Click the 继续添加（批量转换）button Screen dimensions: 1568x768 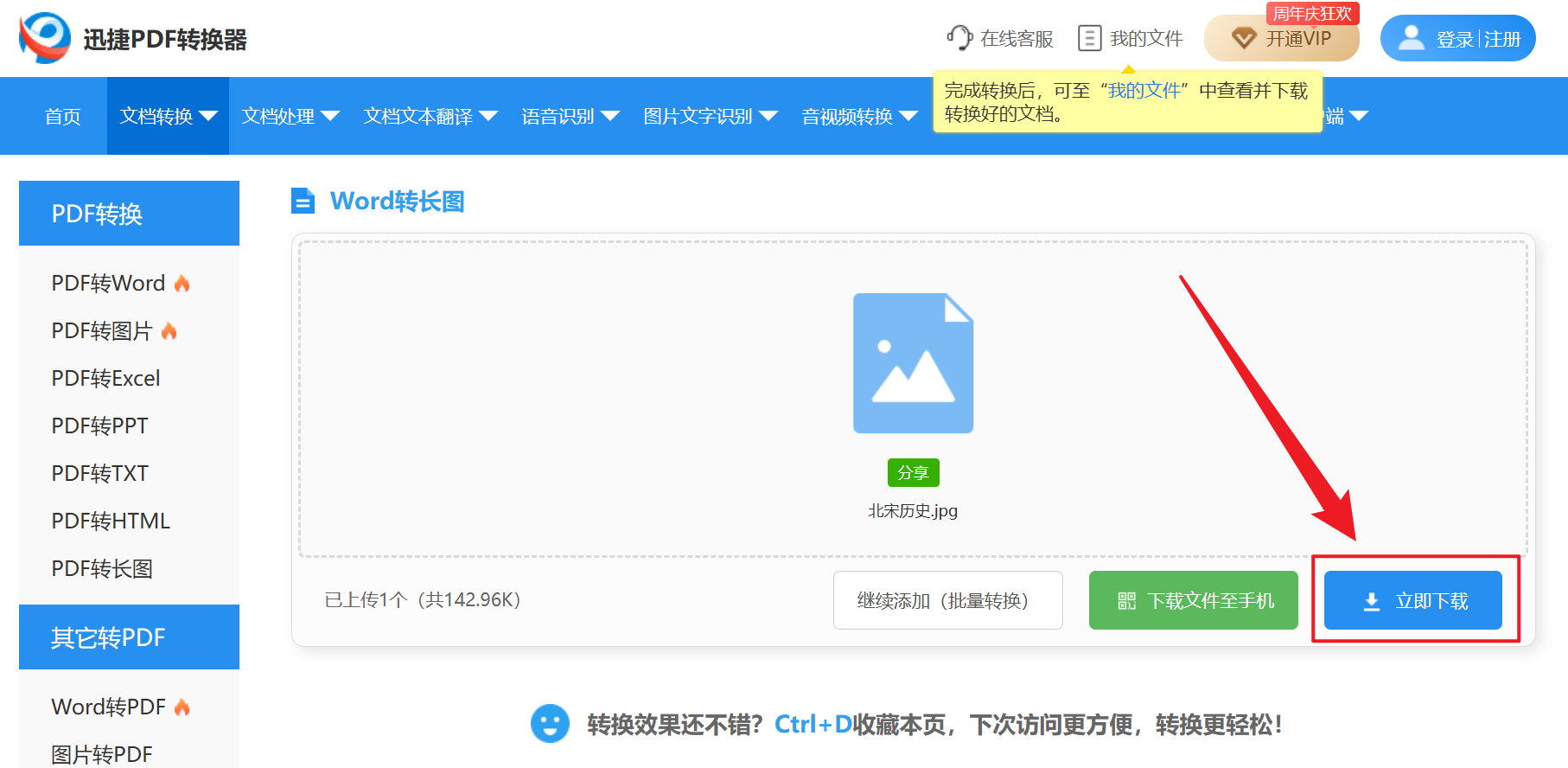click(x=948, y=600)
